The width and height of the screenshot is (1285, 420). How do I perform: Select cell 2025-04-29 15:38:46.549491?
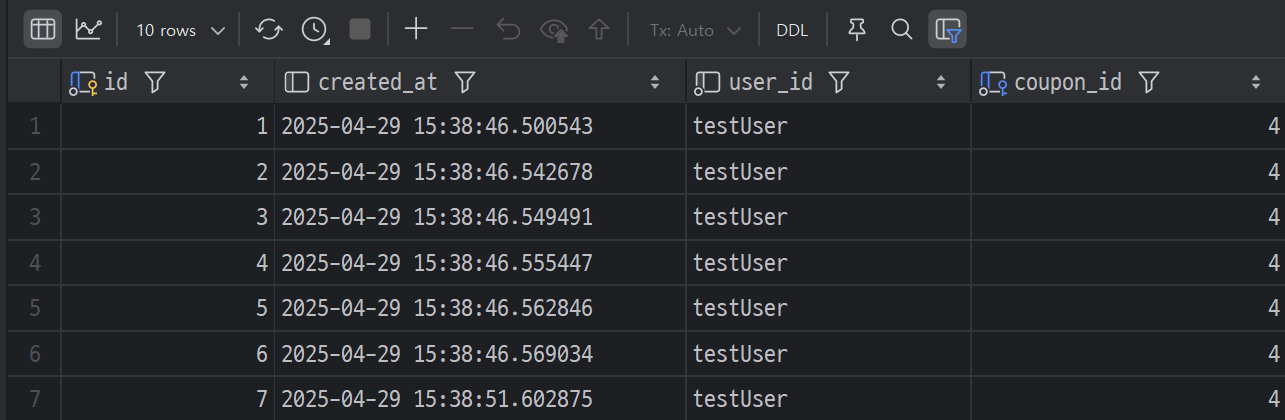480,217
